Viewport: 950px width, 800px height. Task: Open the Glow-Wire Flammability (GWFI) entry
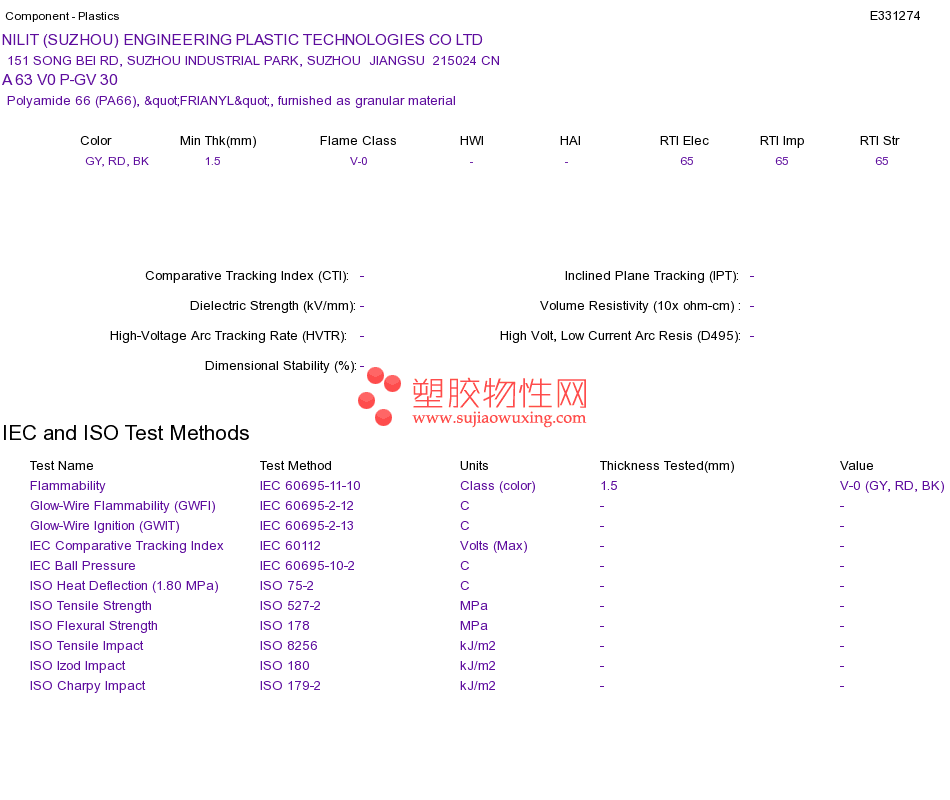pyautogui.click(x=123, y=506)
